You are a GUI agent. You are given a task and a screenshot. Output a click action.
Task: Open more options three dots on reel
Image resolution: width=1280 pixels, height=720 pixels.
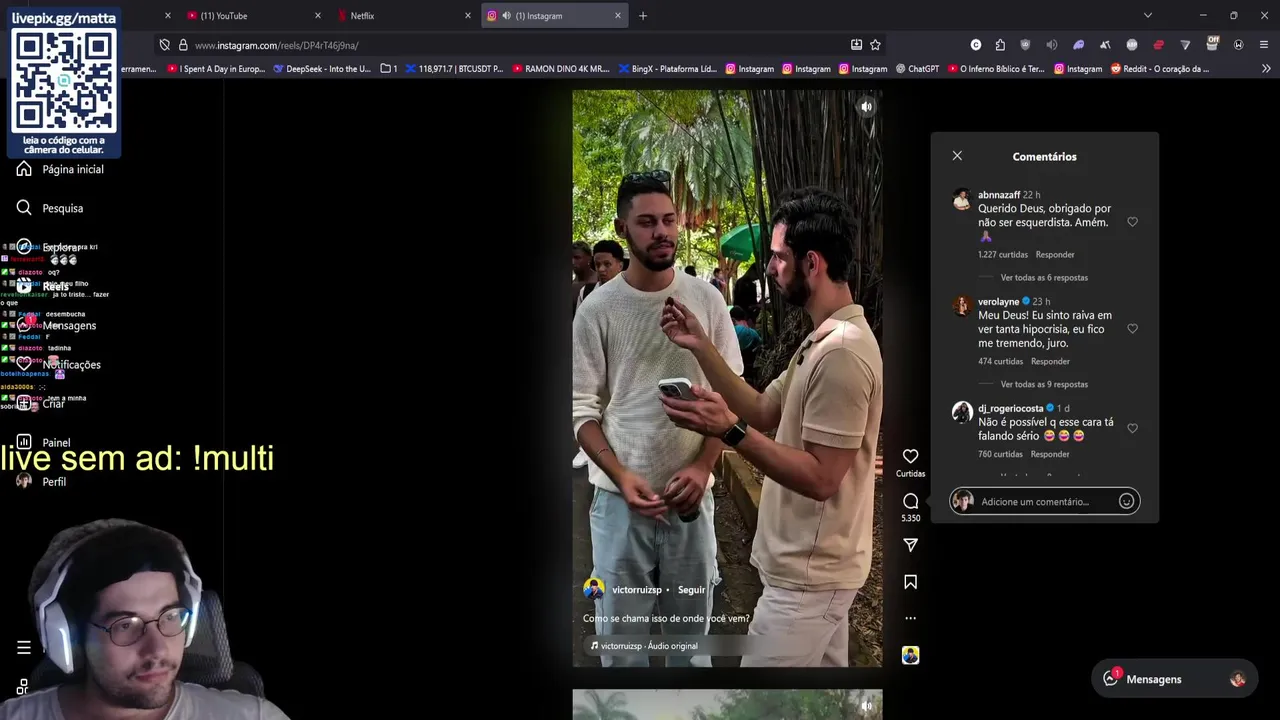click(910, 618)
